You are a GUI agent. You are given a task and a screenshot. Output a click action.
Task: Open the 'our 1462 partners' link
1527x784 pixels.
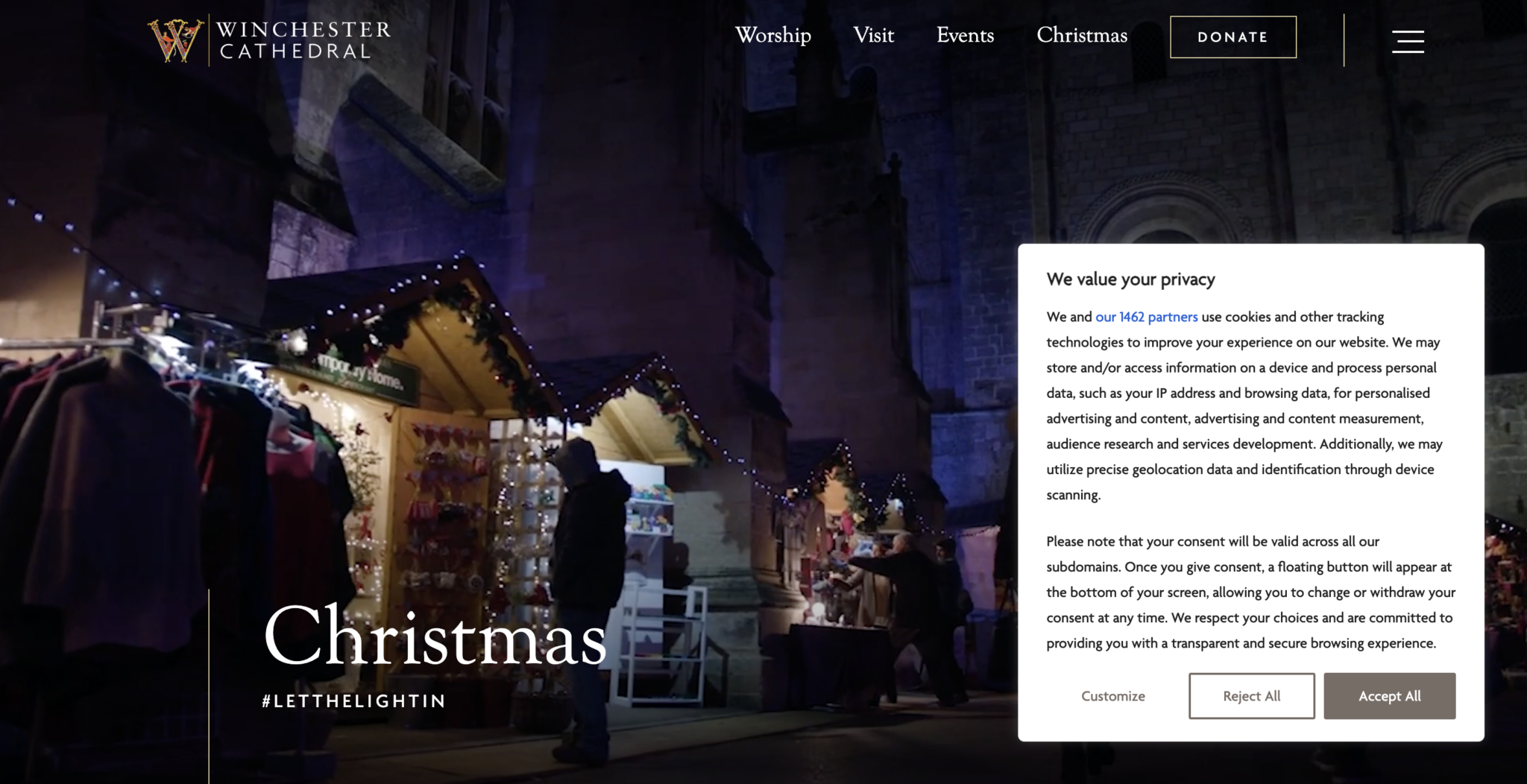coord(1146,317)
